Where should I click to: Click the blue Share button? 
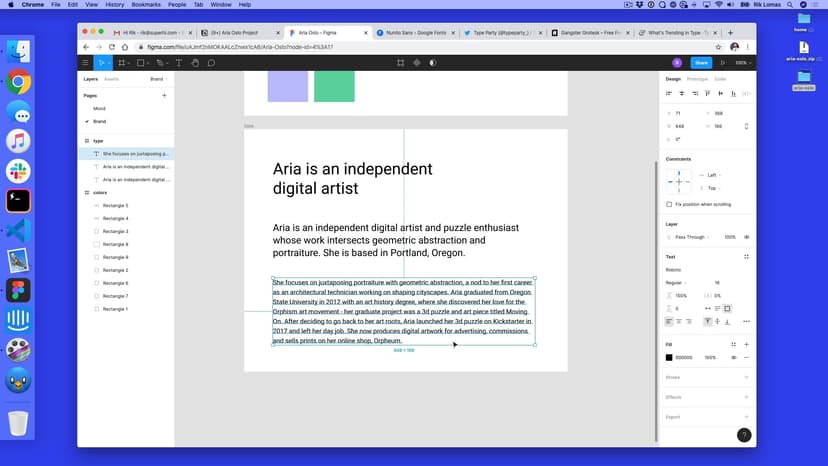pos(701,62)
